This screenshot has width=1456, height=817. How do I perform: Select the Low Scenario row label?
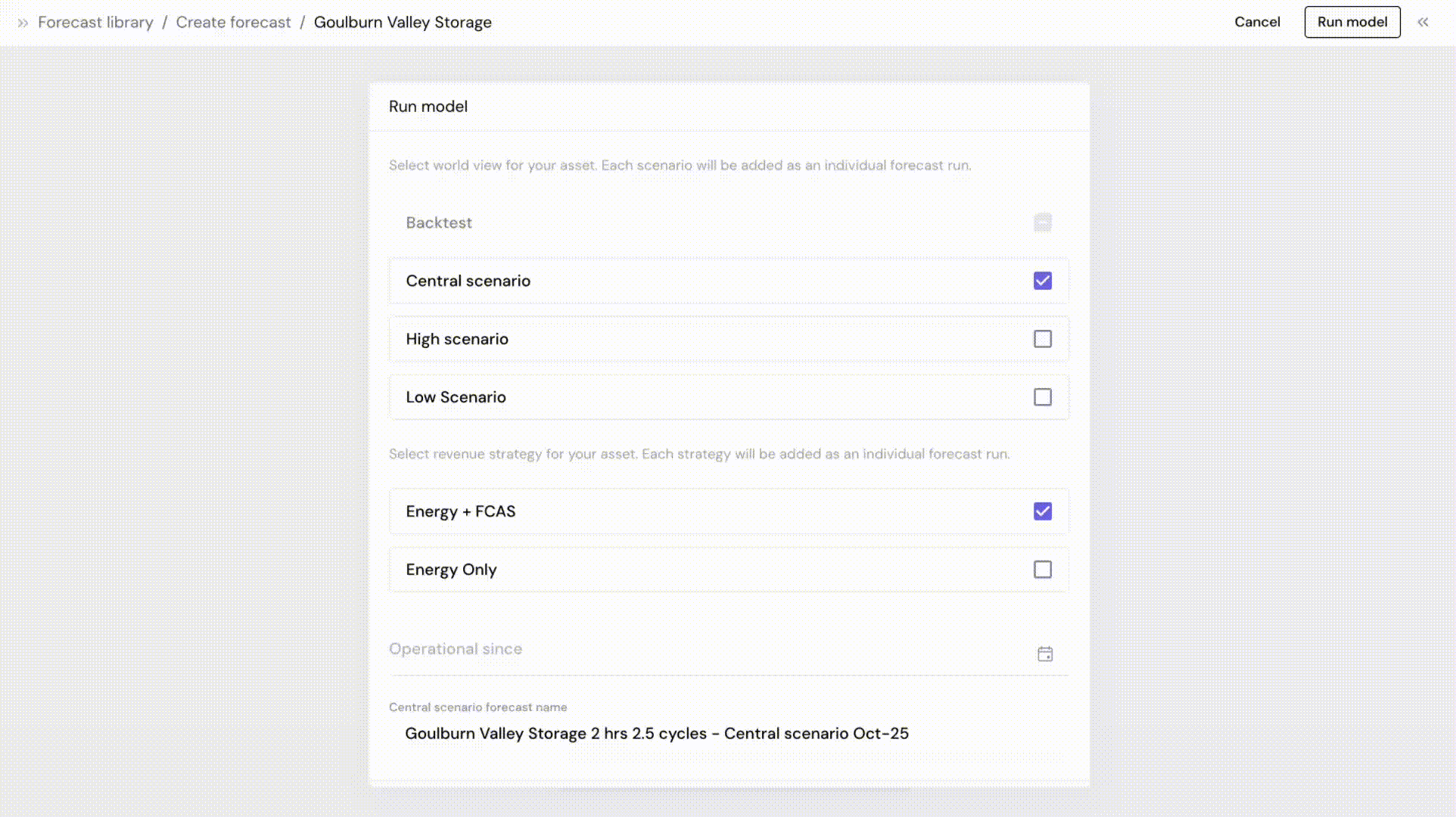pos(456,397)
